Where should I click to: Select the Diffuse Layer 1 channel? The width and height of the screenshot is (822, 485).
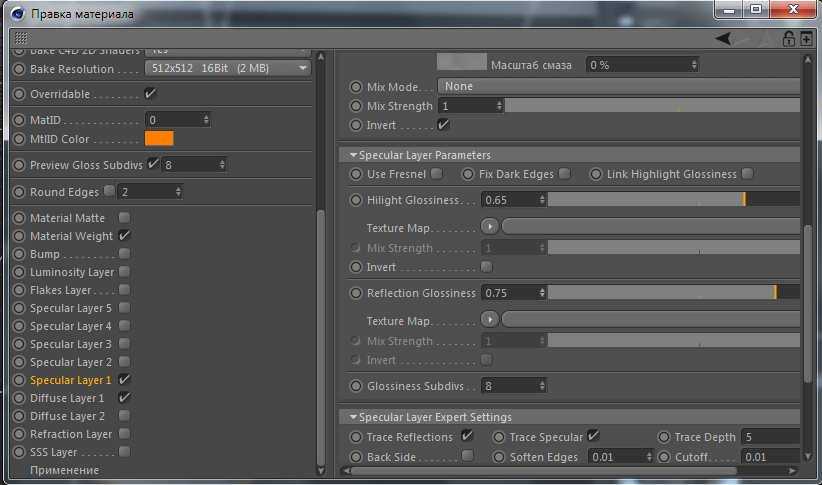(67, 398)
